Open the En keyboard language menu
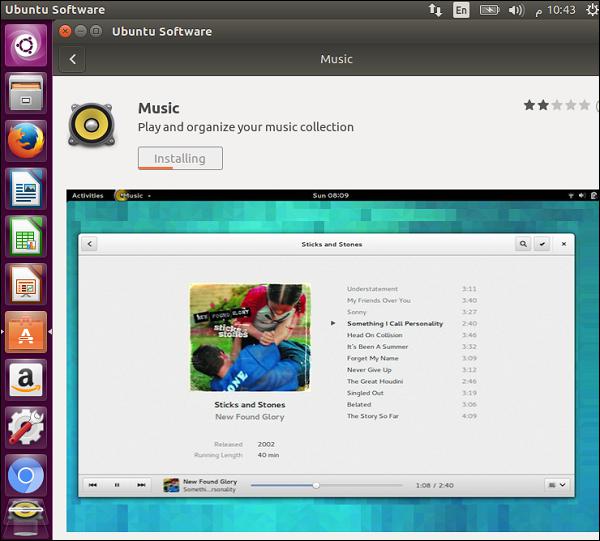 point(460,9)
